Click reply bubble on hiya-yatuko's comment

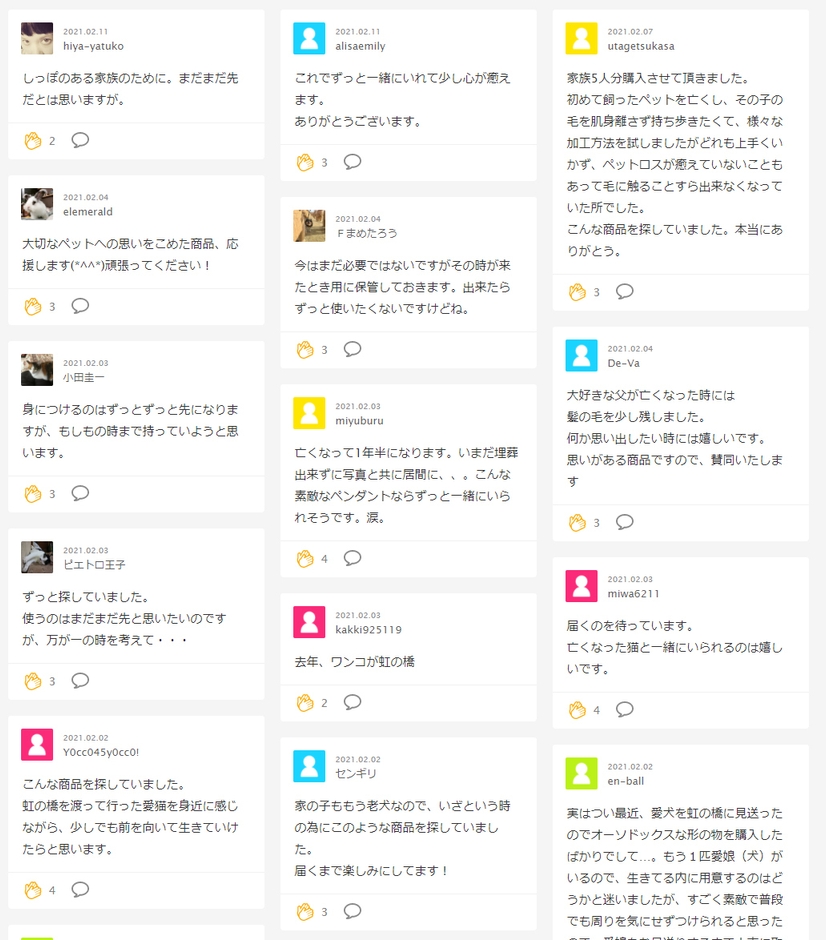tap(80, 140)
